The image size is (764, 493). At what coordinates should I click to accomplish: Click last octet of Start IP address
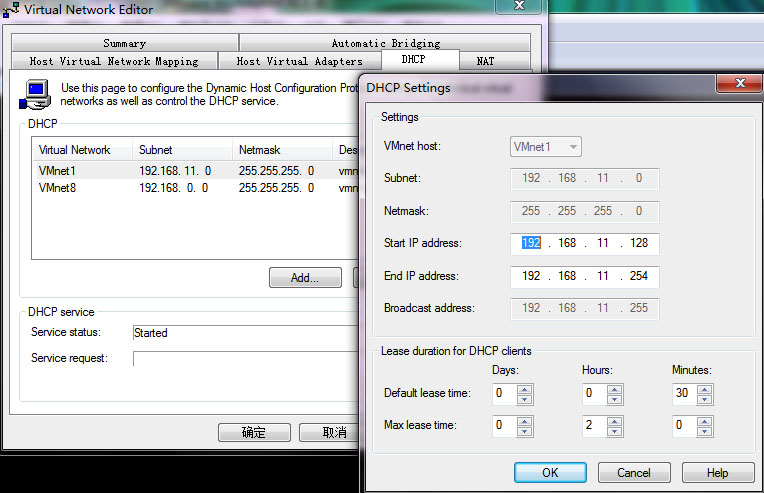click(x=638, y=243)
